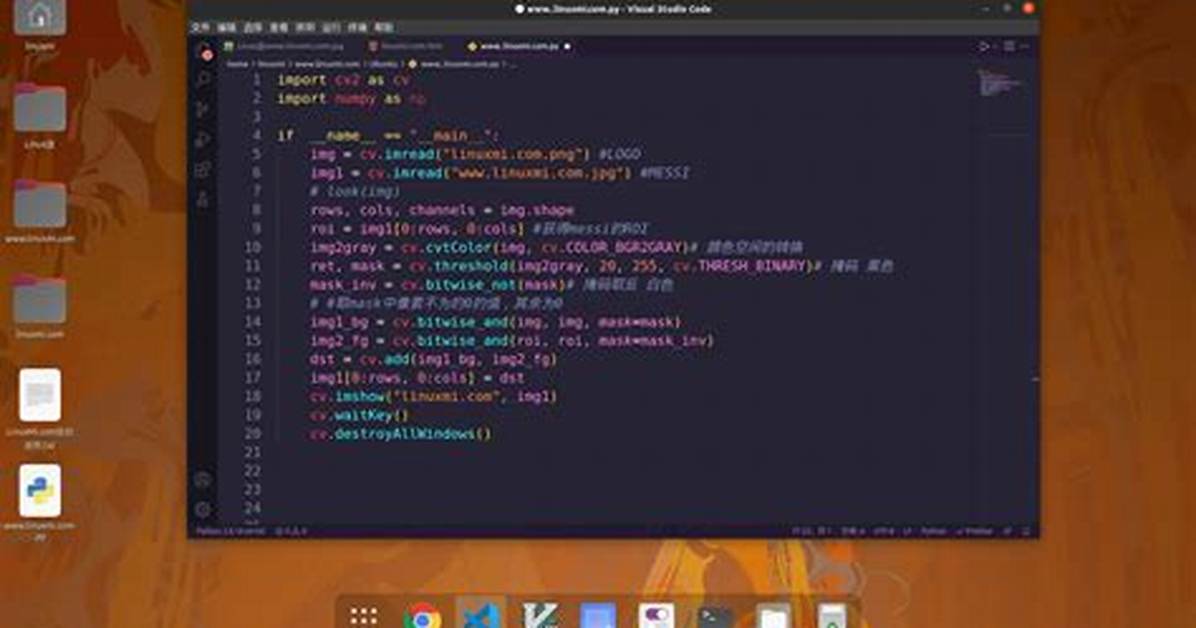Click the file name breadcrumb segment
Screen dimensions: 1196x628
click(460, 65)
